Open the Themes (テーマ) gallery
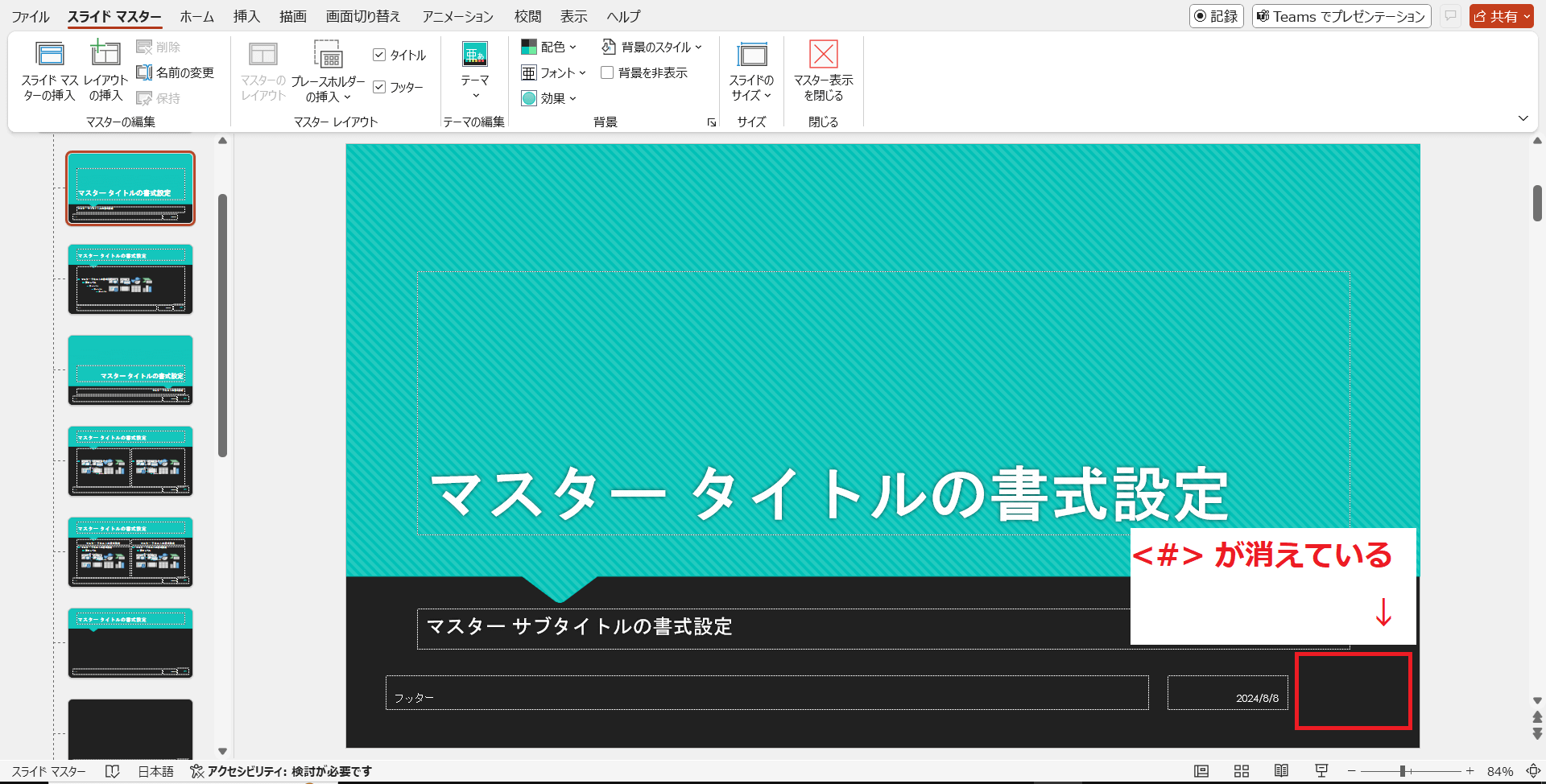The height and width of the screenshot is (784, 1546). (475, 71)
